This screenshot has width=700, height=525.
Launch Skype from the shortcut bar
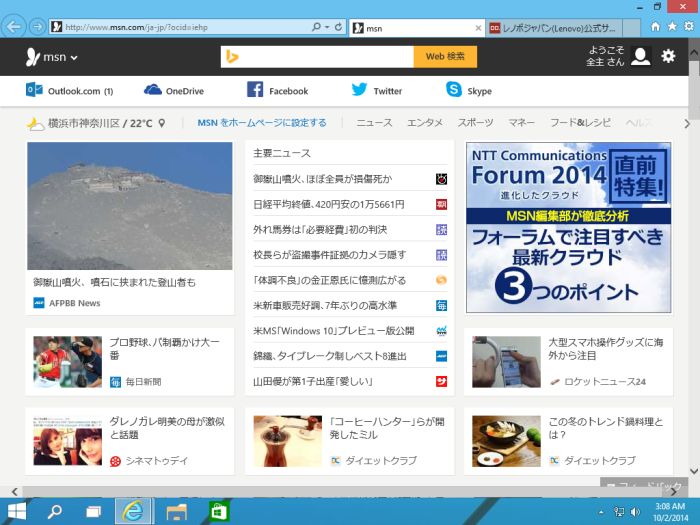coord(454,90)
